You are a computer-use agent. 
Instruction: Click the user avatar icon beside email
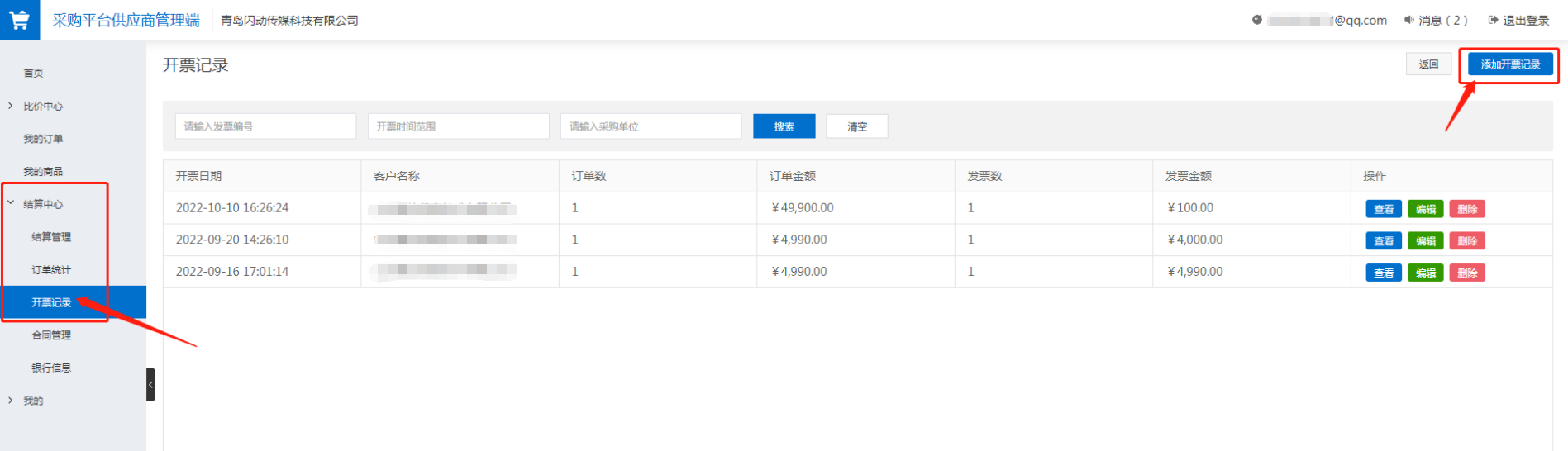1257,20
